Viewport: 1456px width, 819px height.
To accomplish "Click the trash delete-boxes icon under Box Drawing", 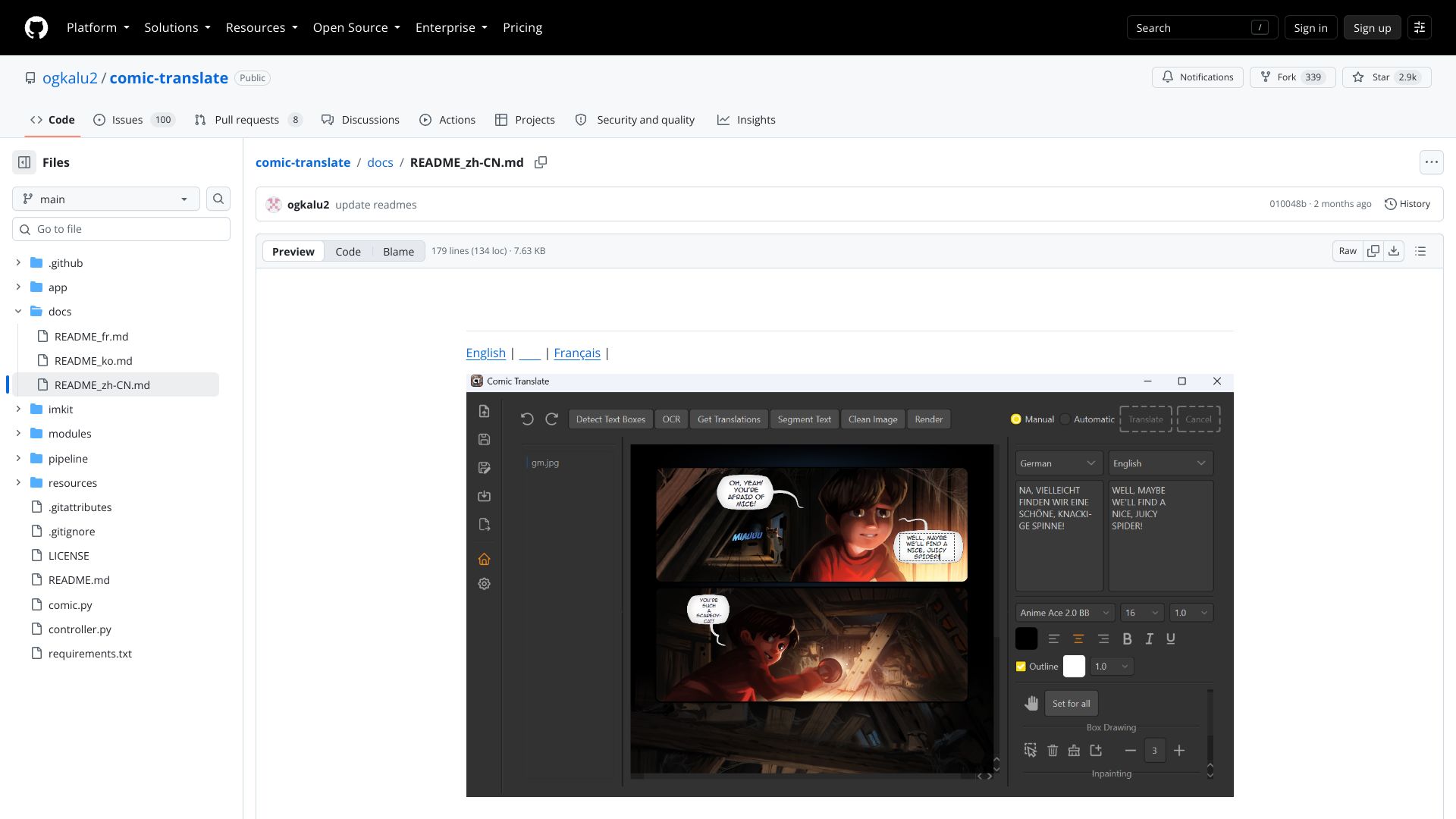I will click(1053, 751).
